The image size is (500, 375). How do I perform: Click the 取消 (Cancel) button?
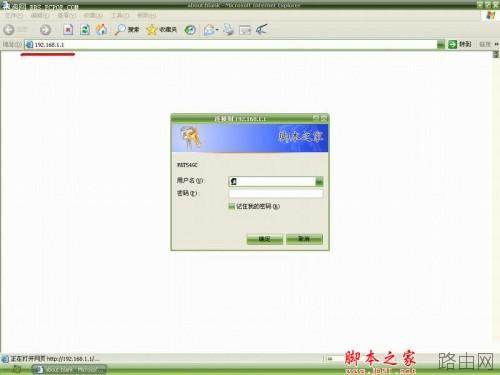point(304,239)
